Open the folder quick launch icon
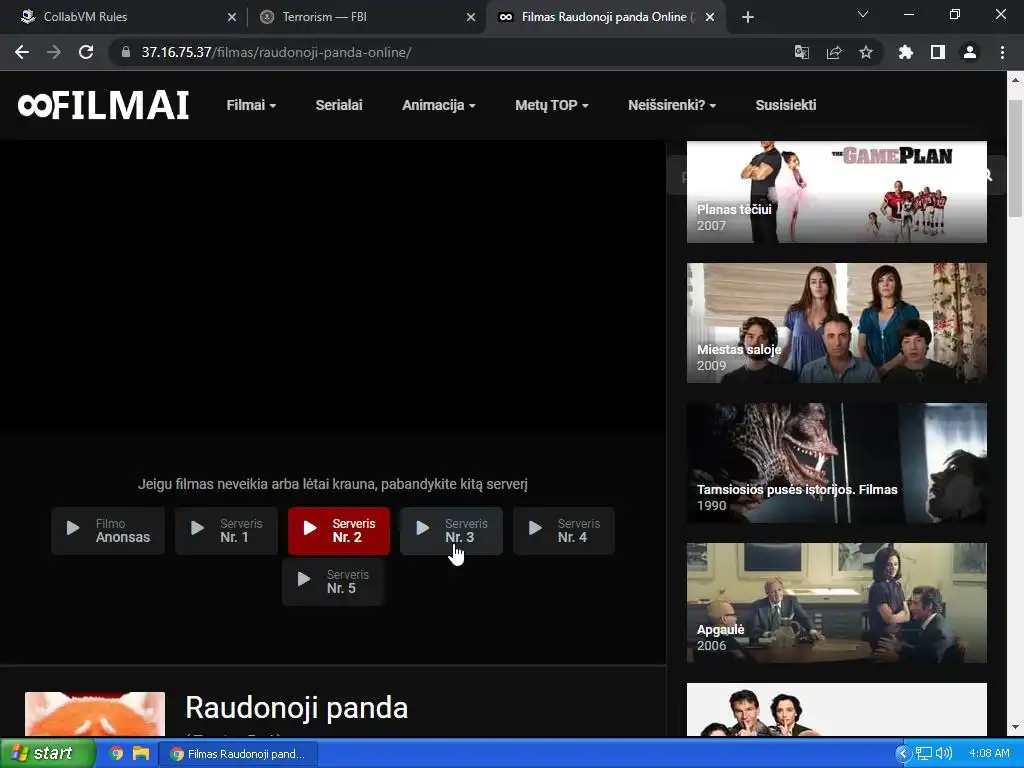Image resolution: width=1024 pixels, height=768 pixels. [141, 754]
